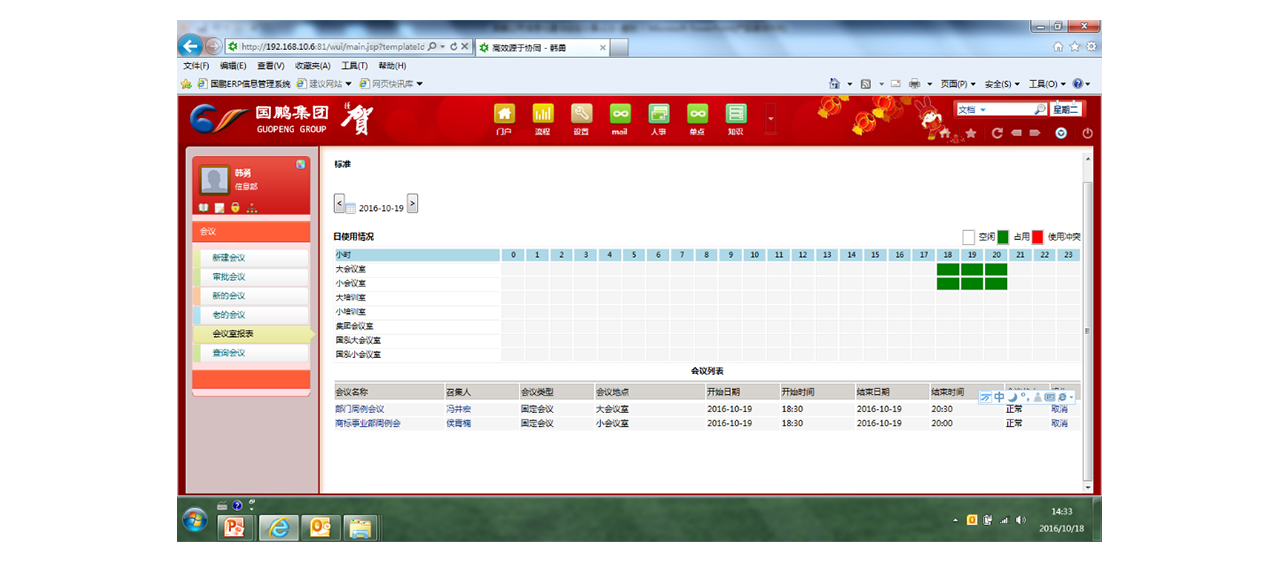Click 小会议室 occupied slot at hour 20
The image size is (1280, 562).
click(x=996, y=284)
